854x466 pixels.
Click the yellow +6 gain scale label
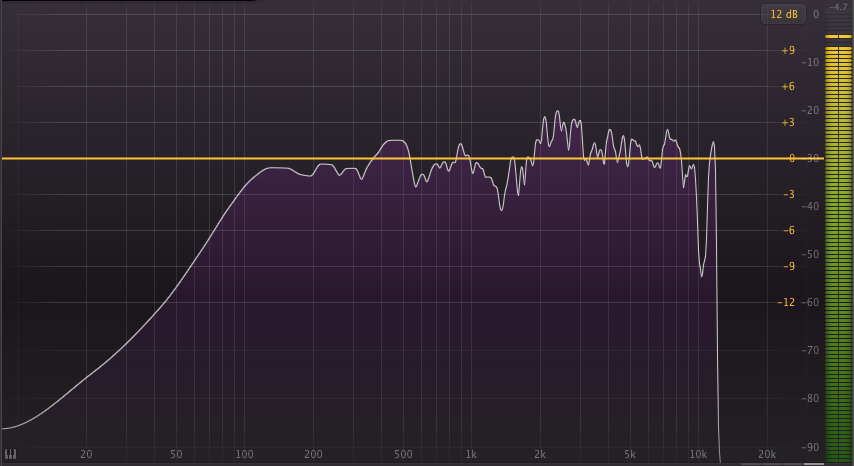[x=788, y=87]
